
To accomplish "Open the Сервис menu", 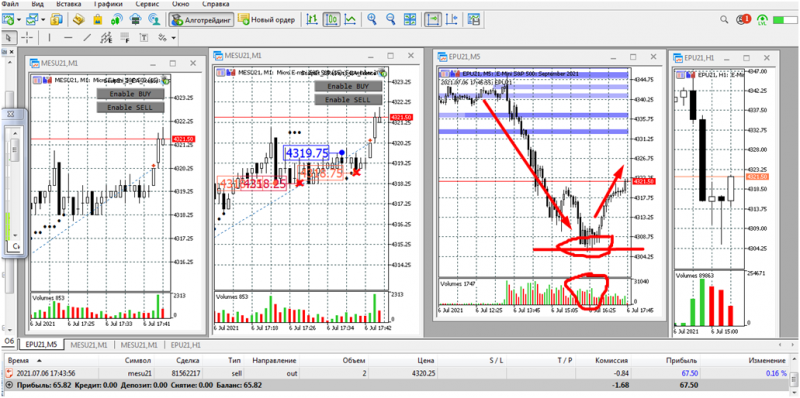I will tap(146, 4).
